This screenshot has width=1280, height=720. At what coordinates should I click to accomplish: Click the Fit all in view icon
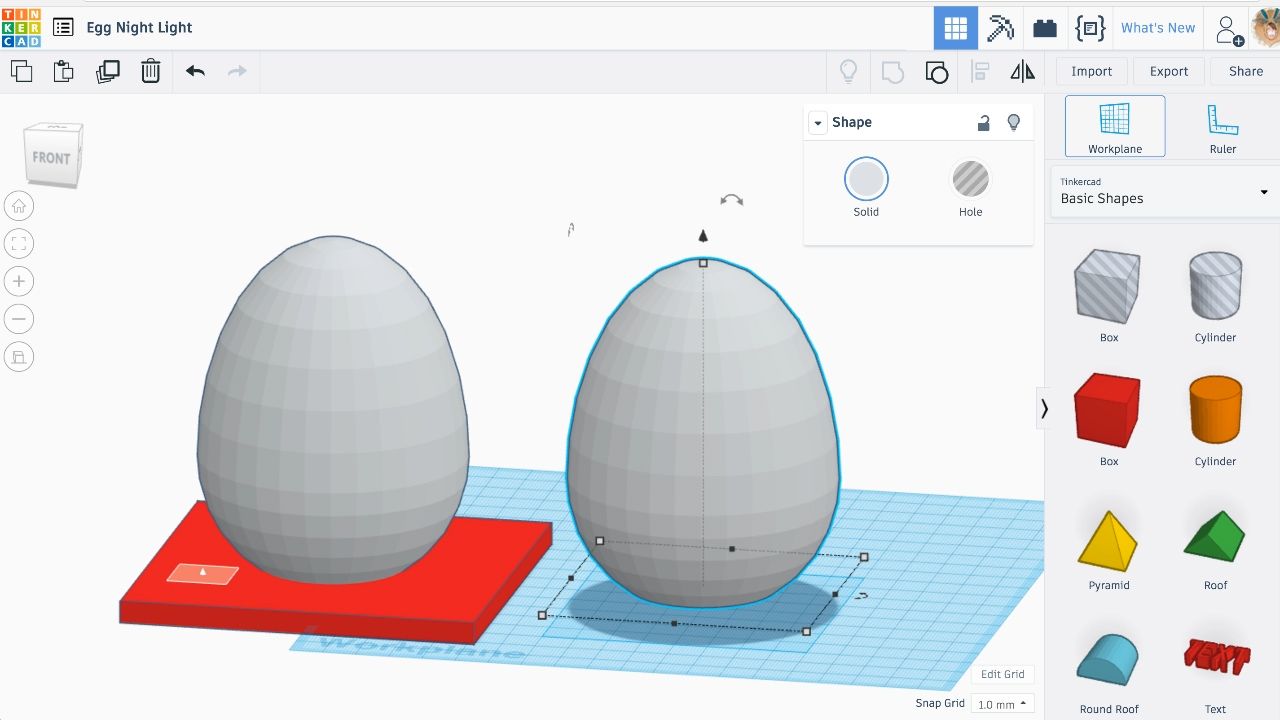[19, 243]
